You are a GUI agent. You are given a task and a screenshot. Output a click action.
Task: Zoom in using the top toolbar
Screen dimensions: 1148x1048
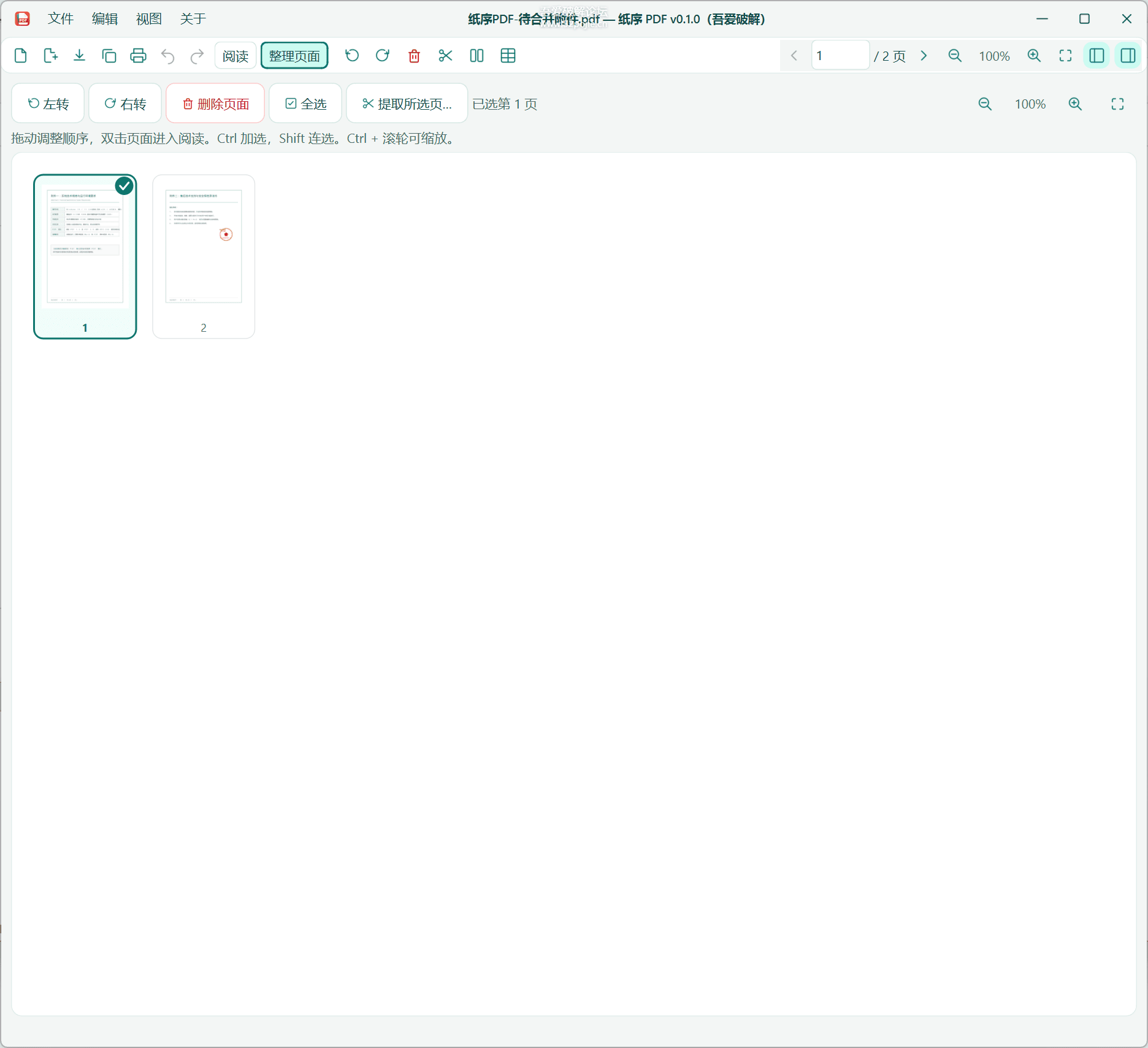1034,56
